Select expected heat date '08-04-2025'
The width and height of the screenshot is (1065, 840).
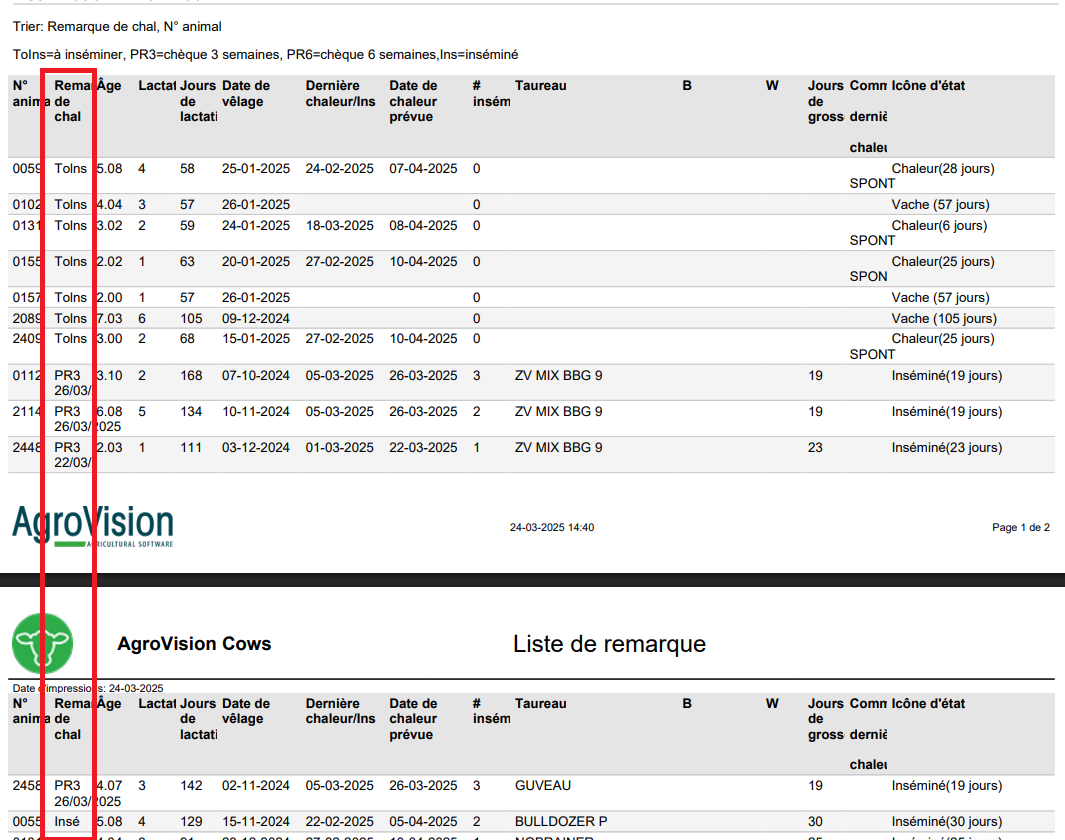[423, 225]
